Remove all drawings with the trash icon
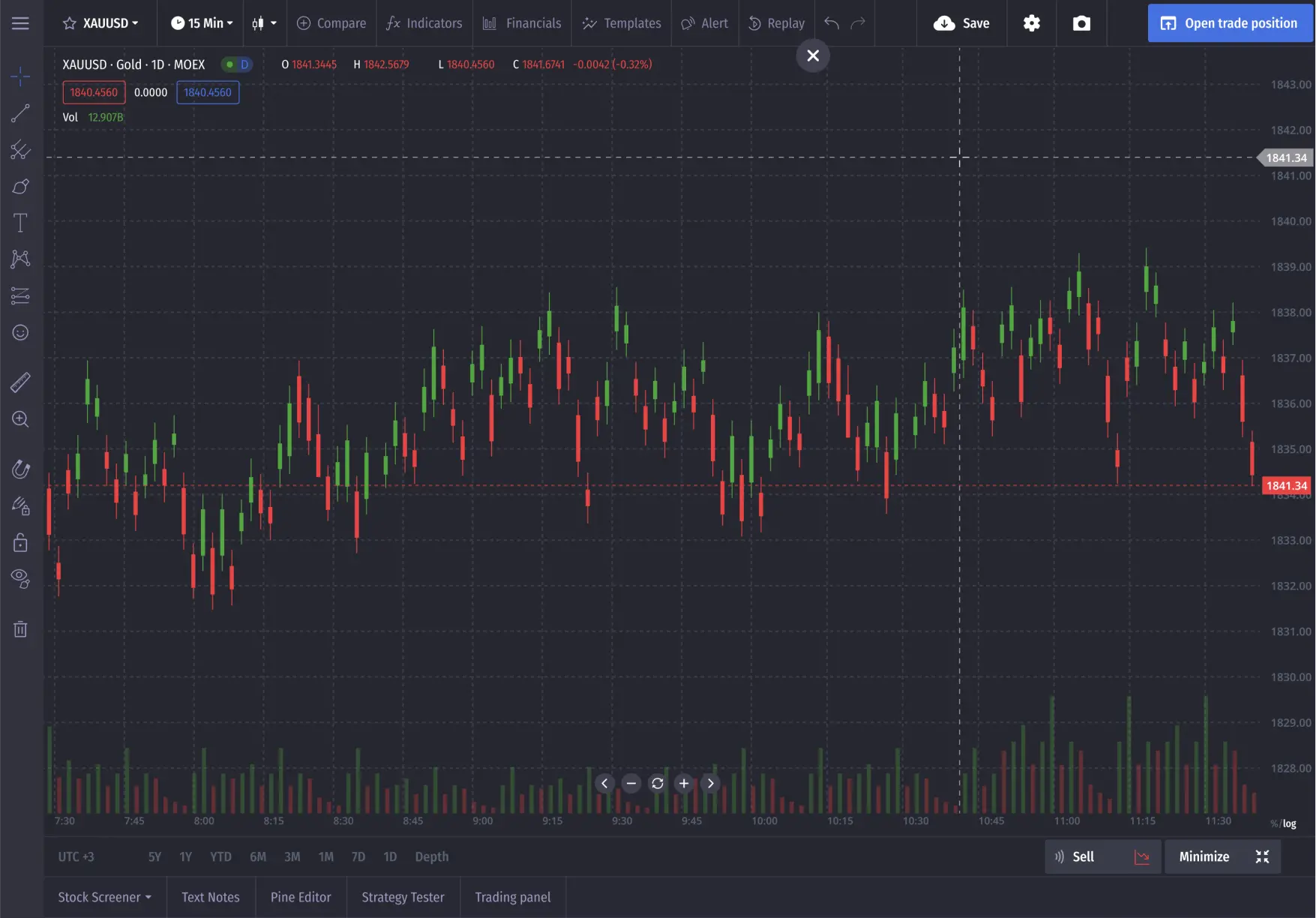The height and width of the screenshot is (918, 1316). (20, 629)
